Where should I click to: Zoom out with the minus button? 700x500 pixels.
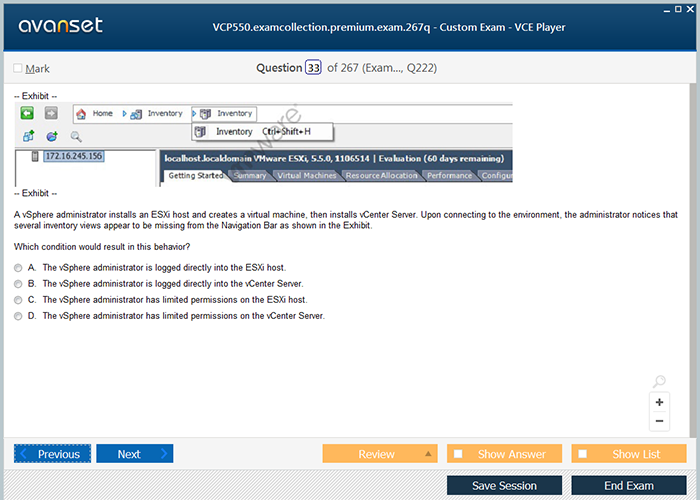click(659, 421)
